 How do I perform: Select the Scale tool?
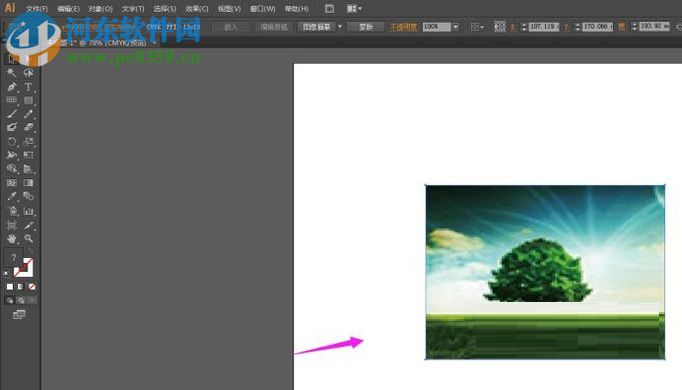[28, 141]
